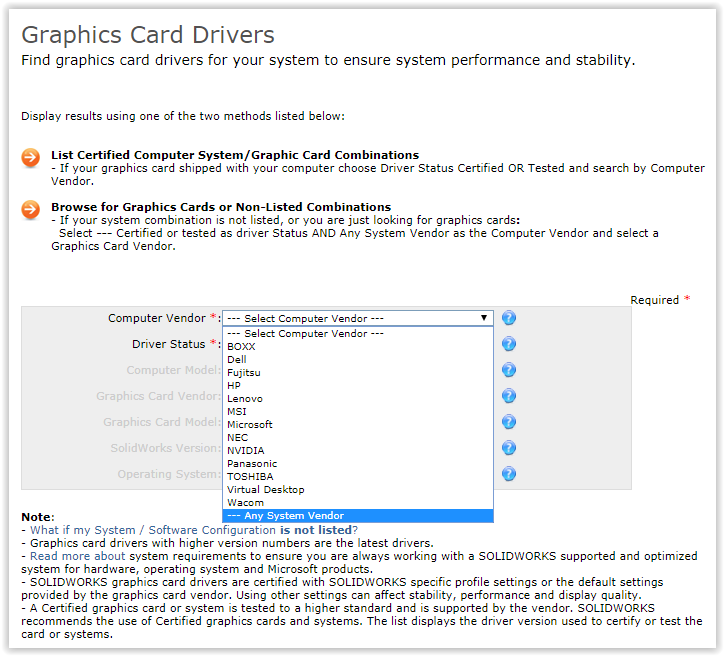
Task: Pick Fujitsu in the vendor dropdown
Action: [358, 373]
